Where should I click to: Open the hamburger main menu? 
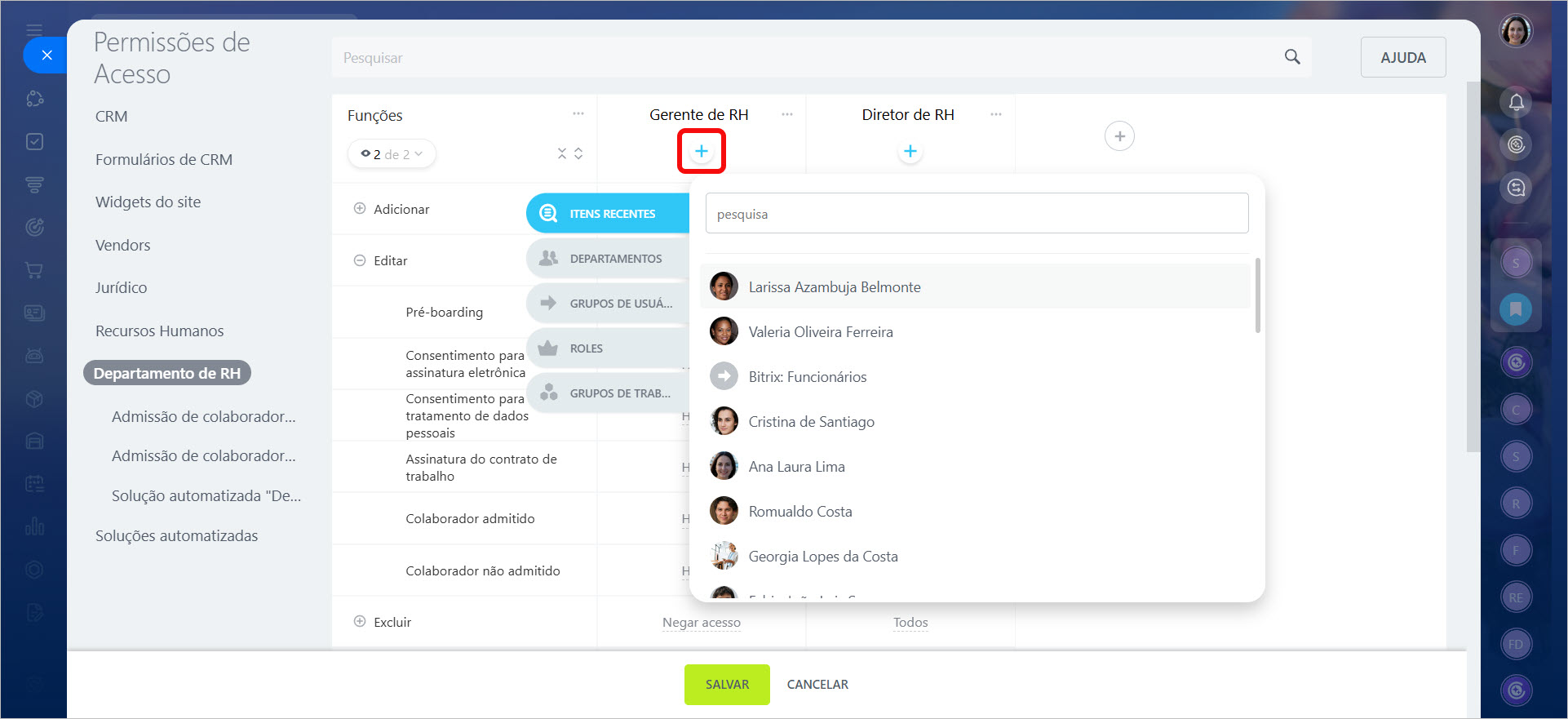(34, 30)
